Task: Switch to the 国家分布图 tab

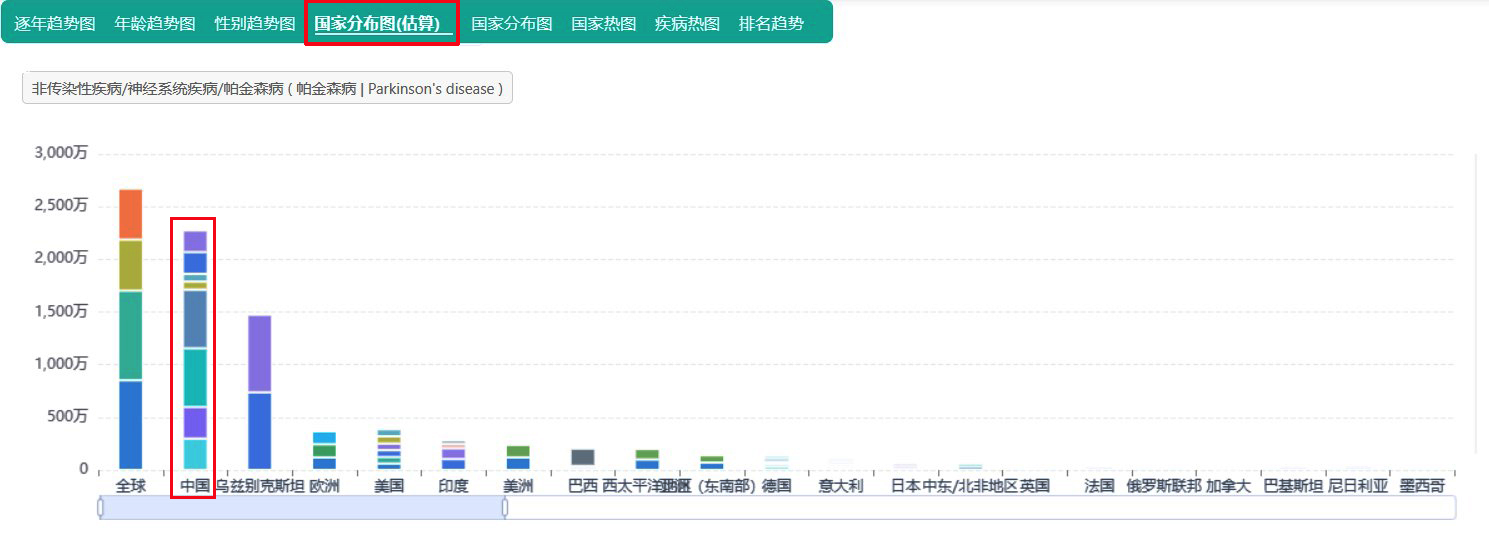Action: click(512, 23)
